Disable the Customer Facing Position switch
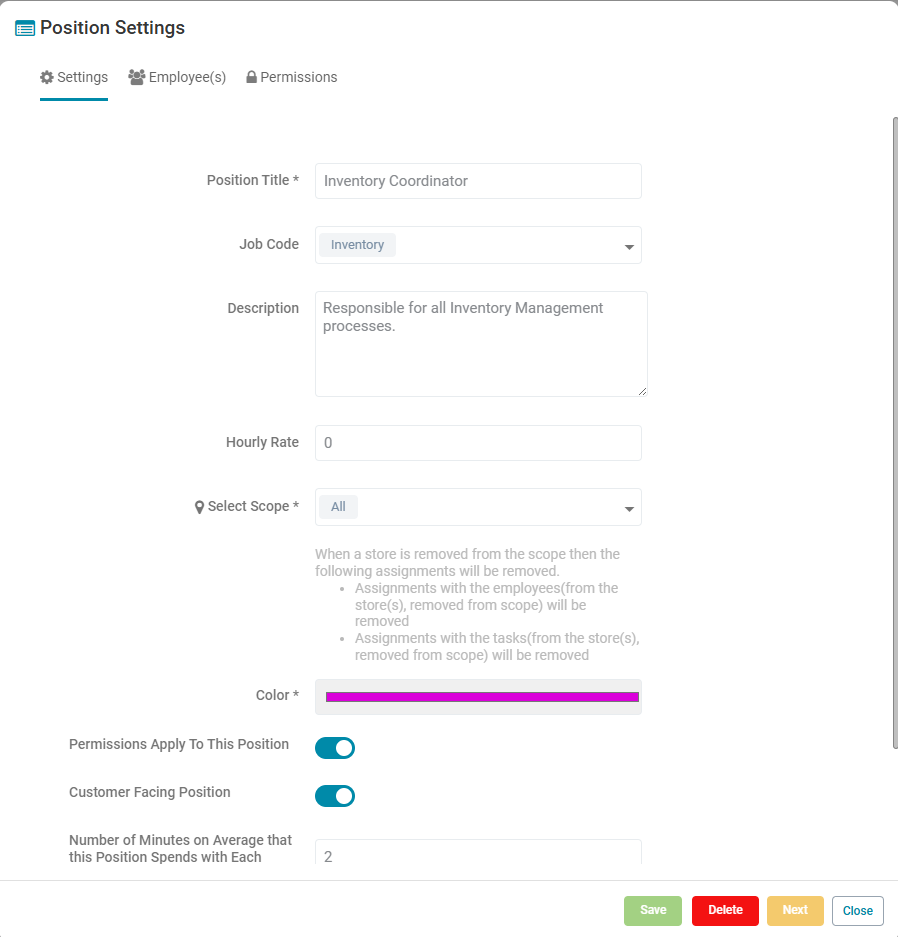This screenshot has width=898, height=937. [335, 795]
